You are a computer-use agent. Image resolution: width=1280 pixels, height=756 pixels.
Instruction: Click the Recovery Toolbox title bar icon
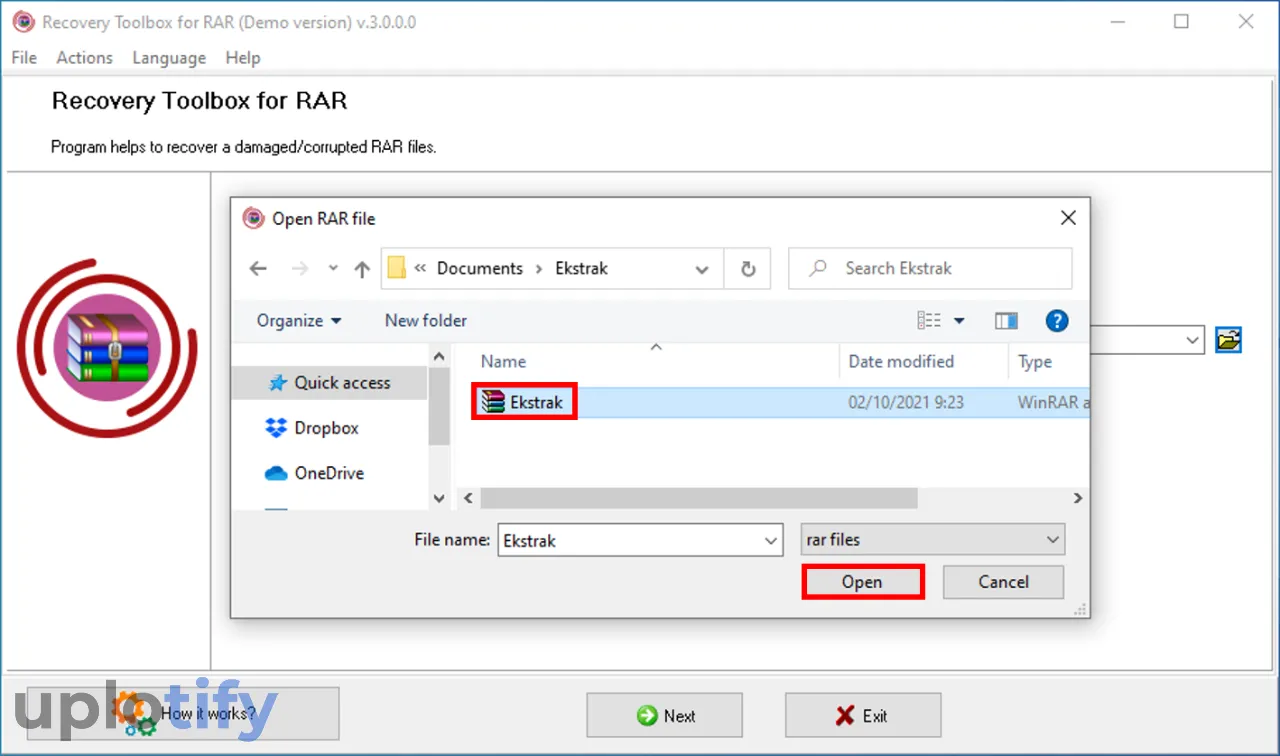(x=23, y=22)
